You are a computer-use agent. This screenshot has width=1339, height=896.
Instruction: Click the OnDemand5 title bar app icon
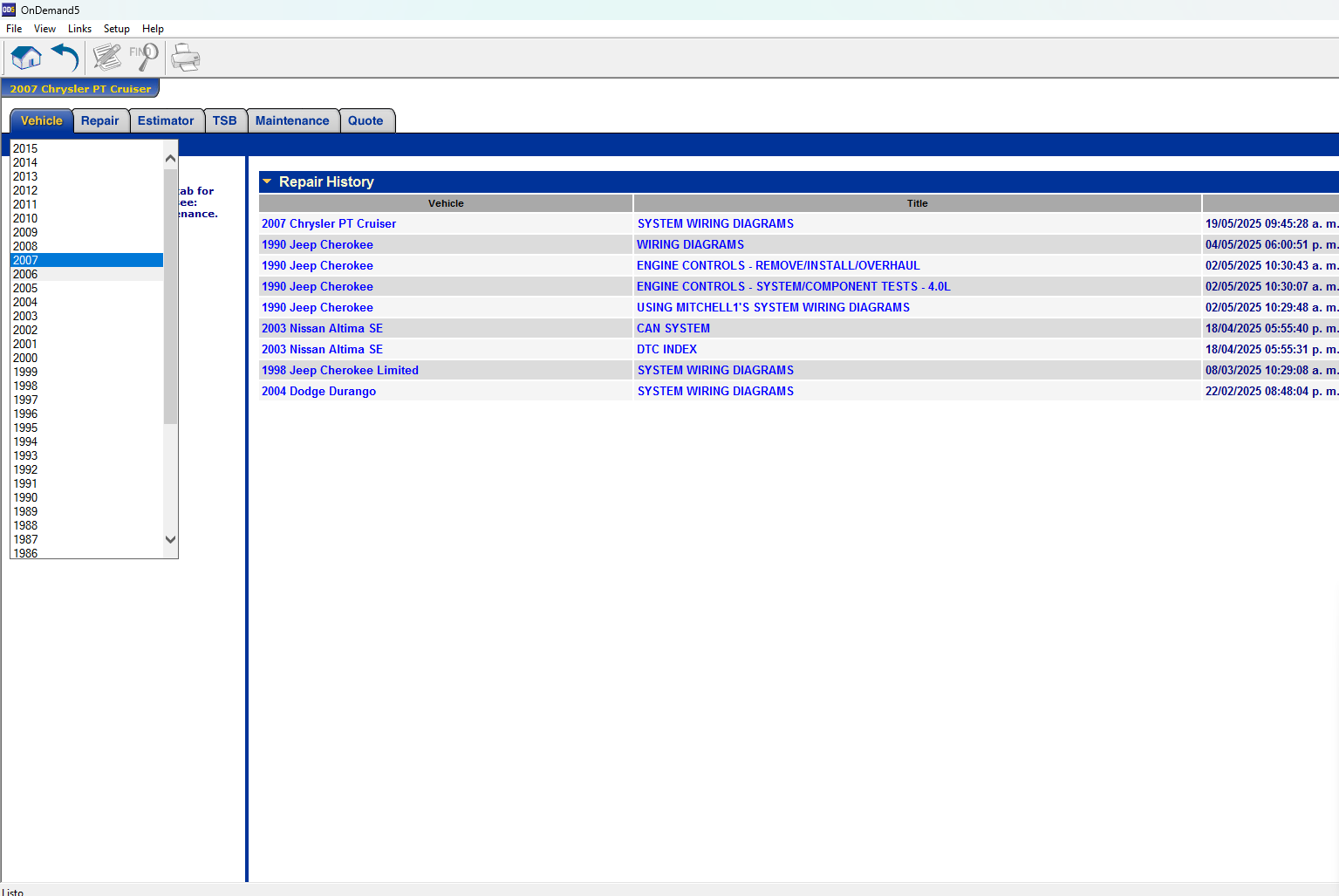pos(9,10)
